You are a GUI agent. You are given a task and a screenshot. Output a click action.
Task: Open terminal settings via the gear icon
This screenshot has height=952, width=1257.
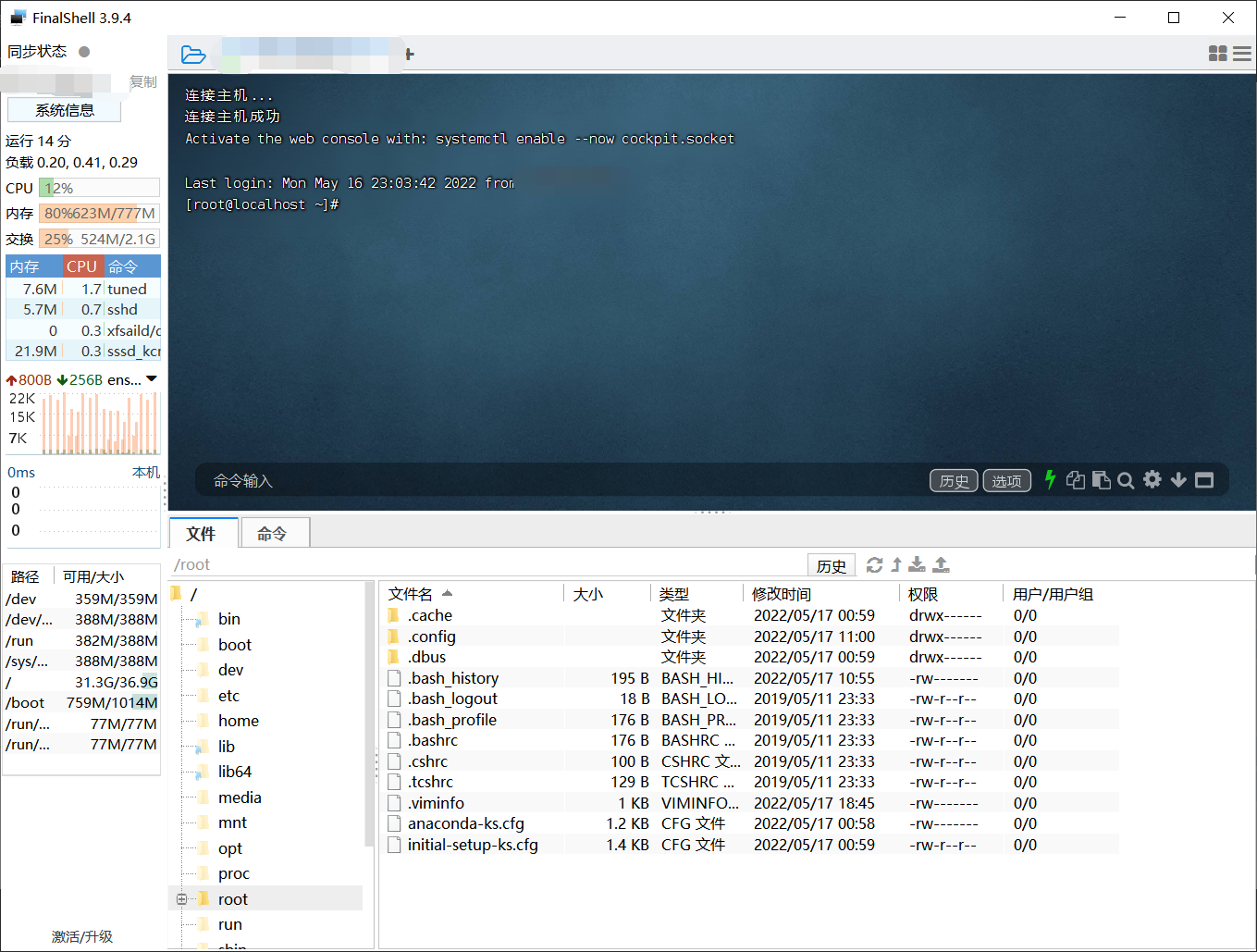[1152, 479]
